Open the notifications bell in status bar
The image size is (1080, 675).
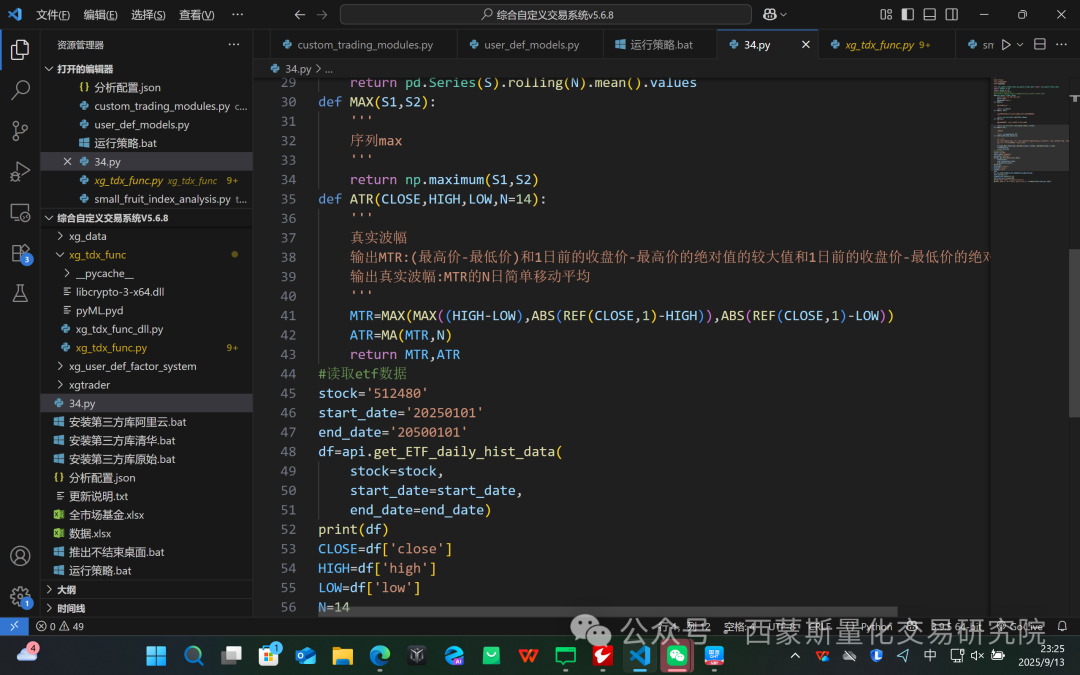point(1062,626)
